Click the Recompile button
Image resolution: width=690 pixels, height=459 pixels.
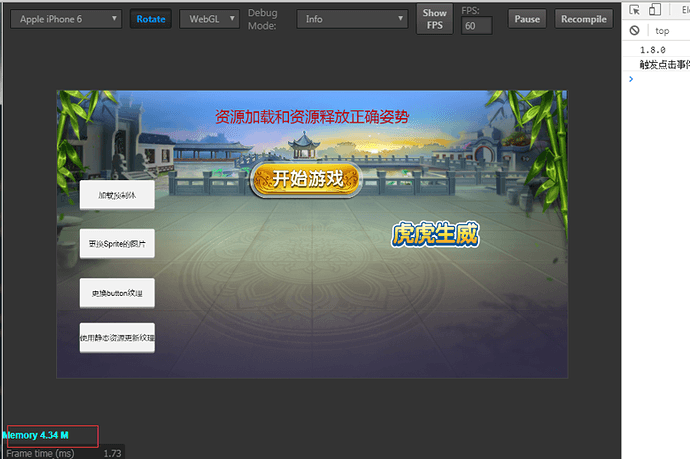point(584,19)
